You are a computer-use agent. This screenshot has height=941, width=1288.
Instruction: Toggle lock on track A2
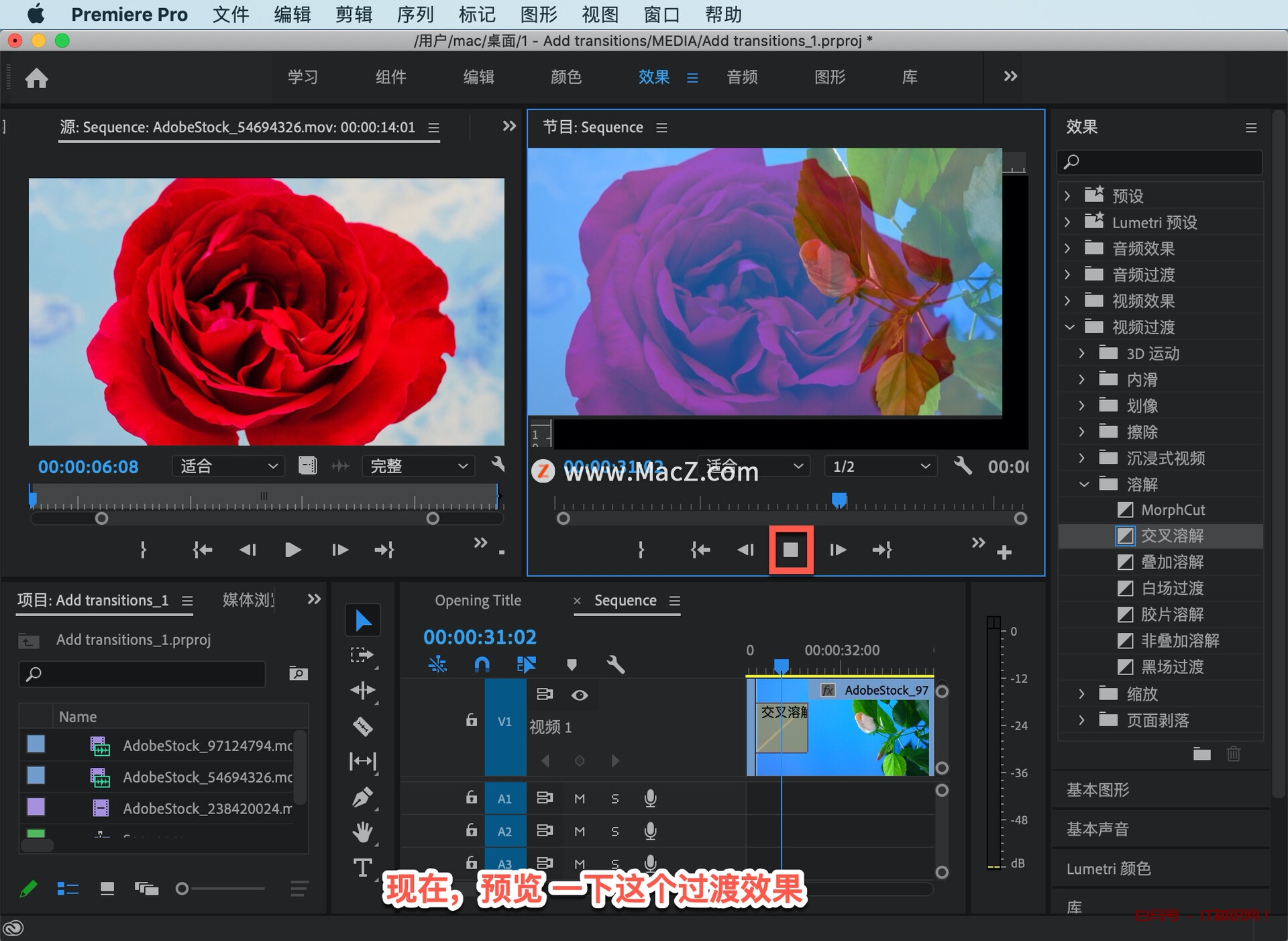472,831
